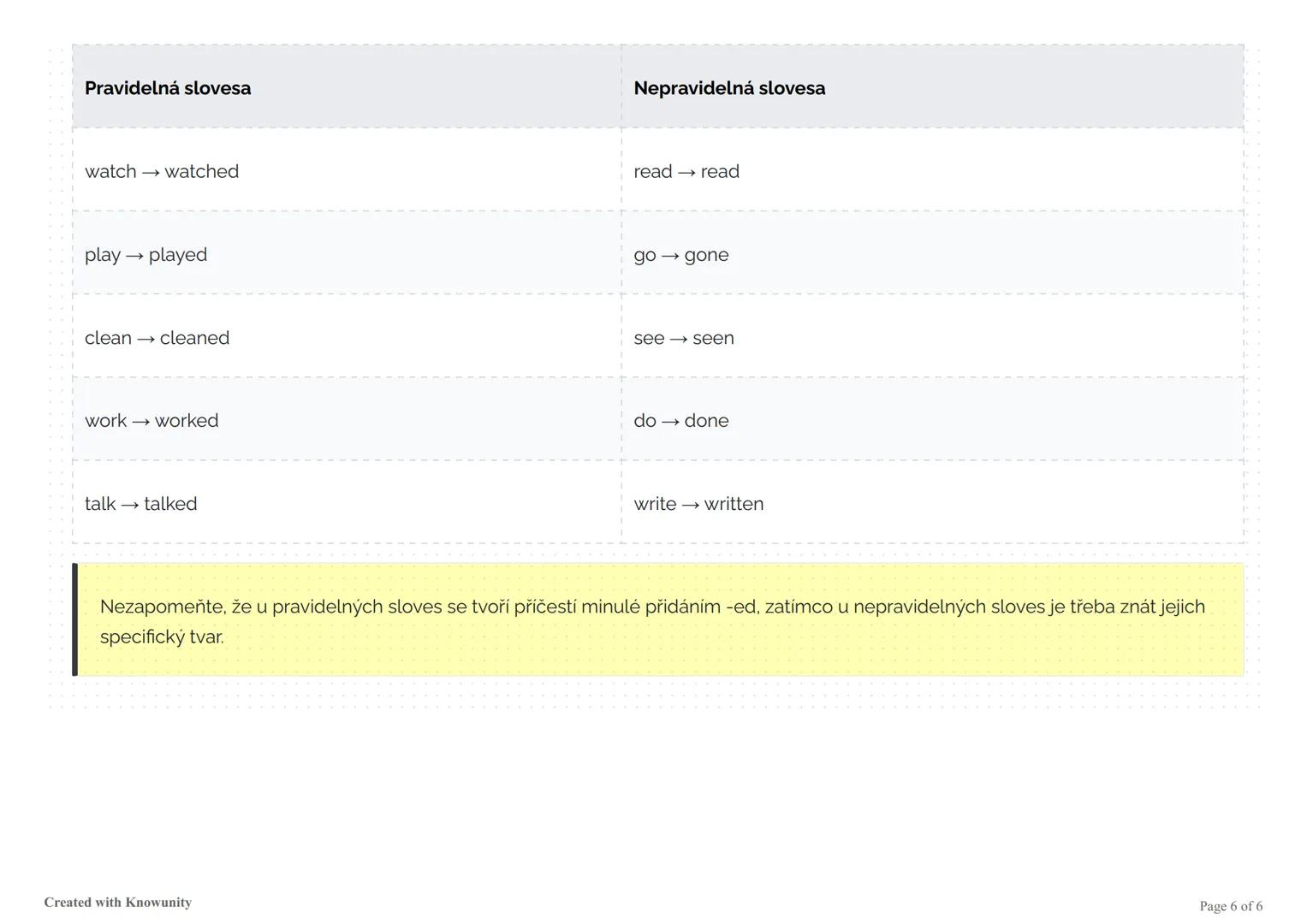
Task: Select the 'talk → talked' row entry
Action: tap(140, 504)
